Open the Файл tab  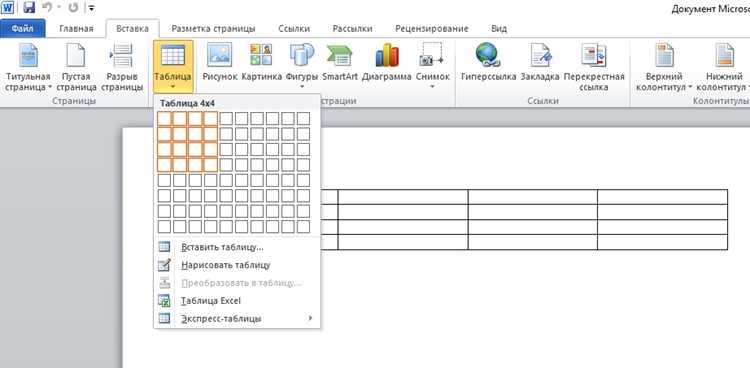click(x=22, y=29)
